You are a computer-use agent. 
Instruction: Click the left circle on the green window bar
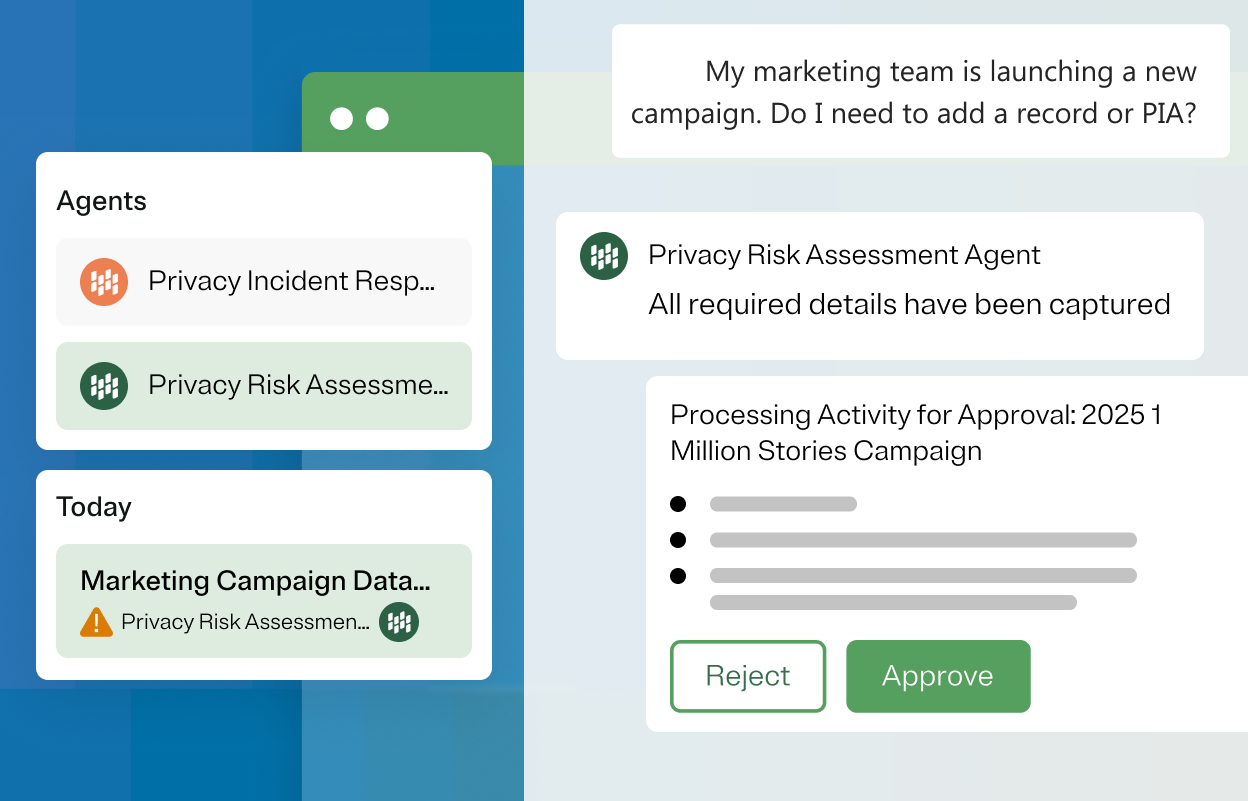pyautogui.click(x=344, y=118)
